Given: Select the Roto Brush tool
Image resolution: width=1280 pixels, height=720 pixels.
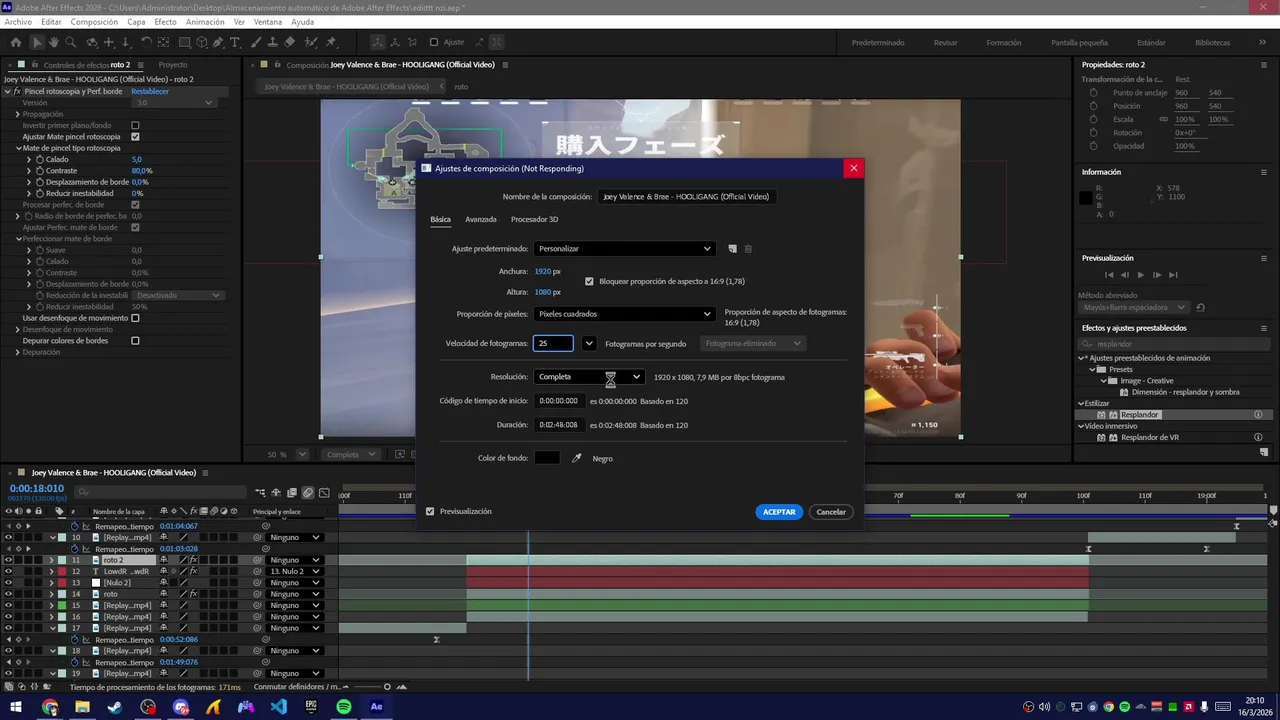Looking at the screenshot, I should coord(310,42).
